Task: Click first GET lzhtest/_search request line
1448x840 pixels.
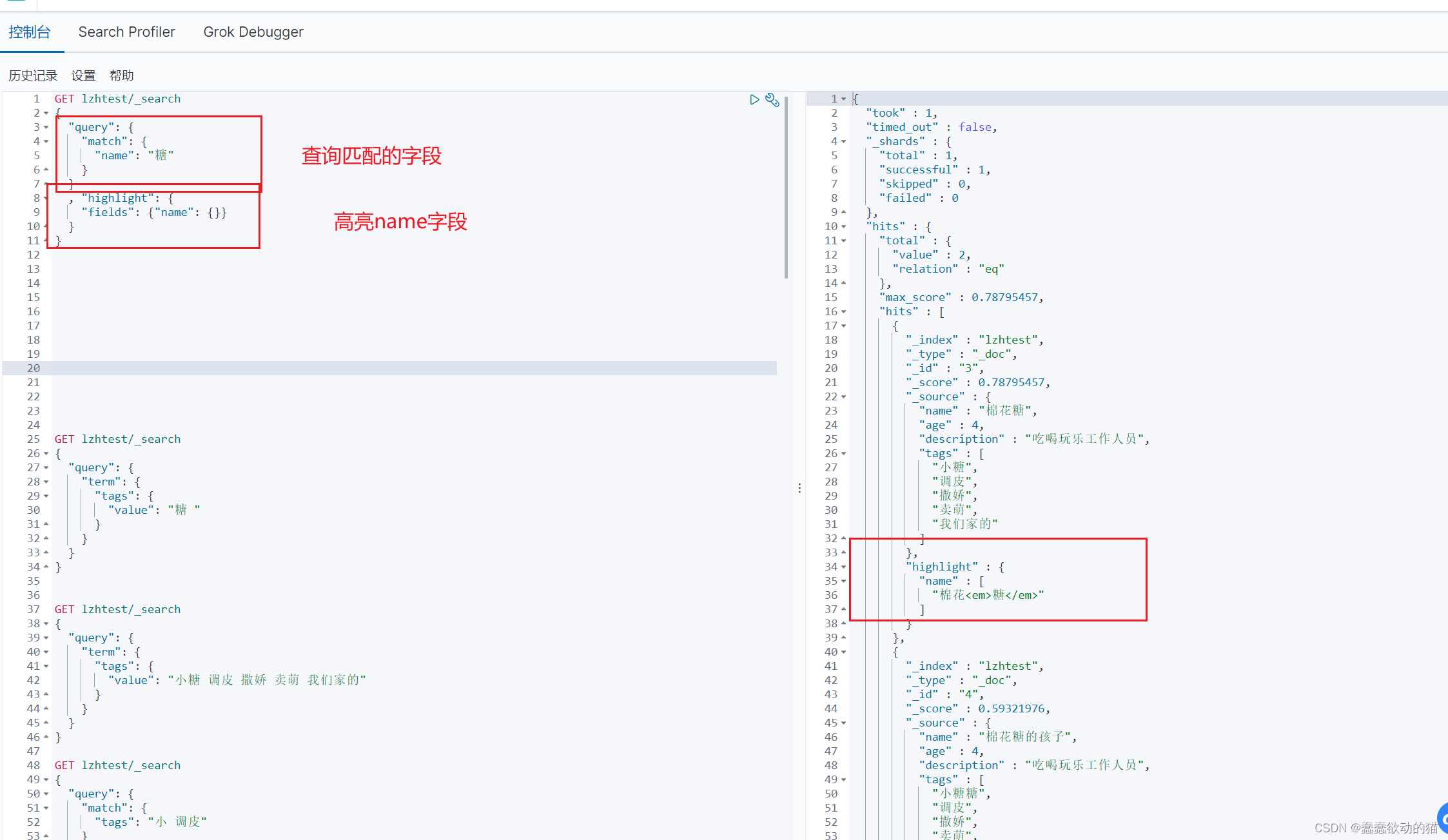Action: tap(117, 99)
